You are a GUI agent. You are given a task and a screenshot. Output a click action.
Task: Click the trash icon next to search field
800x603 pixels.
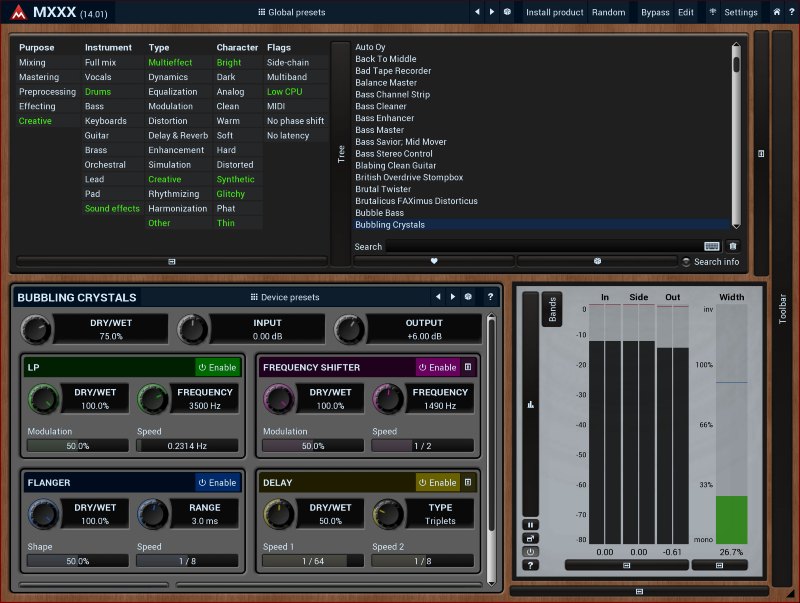click(x=732, y=246)
